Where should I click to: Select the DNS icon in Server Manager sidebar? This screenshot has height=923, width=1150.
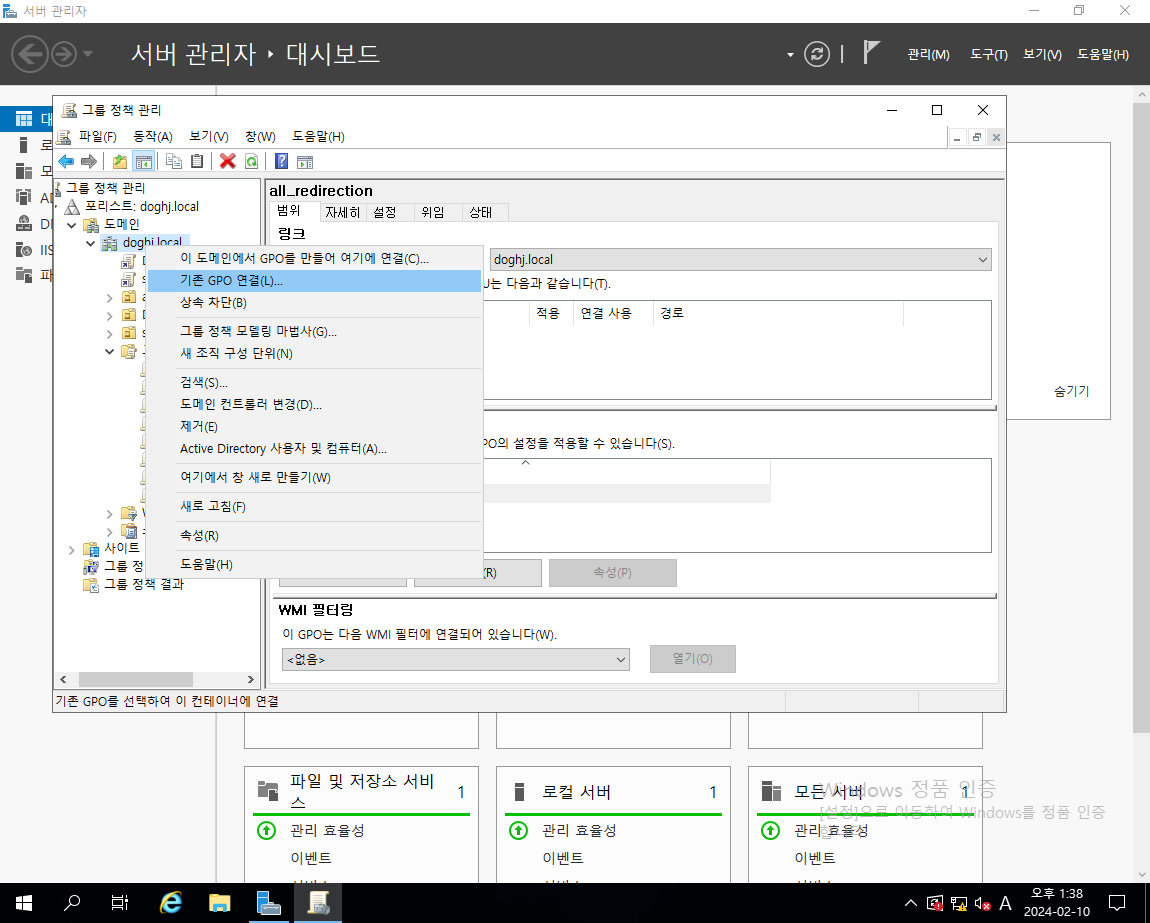(x=24, y=224)
